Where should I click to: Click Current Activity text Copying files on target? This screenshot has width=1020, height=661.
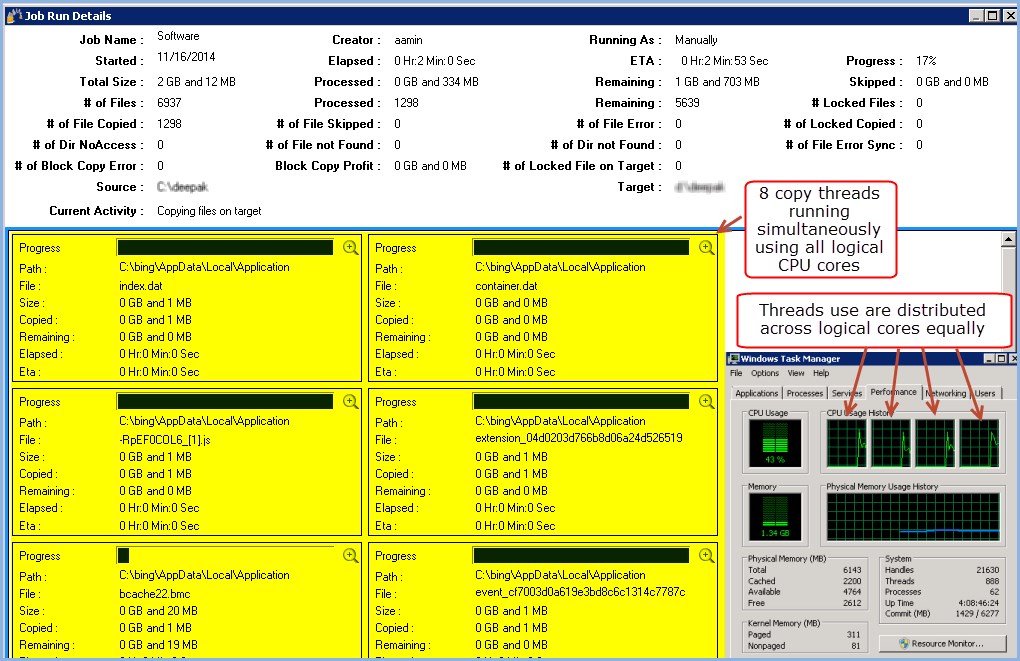209,211
